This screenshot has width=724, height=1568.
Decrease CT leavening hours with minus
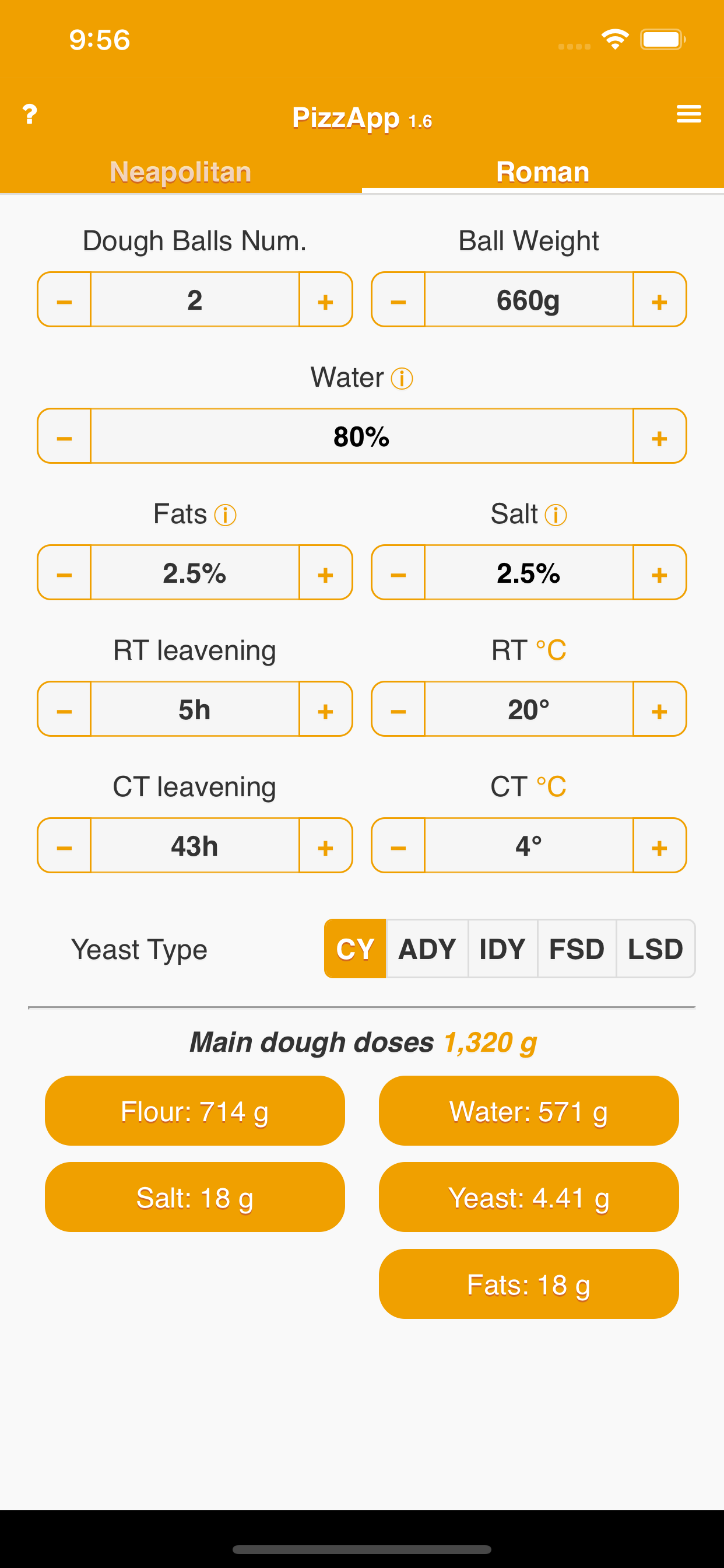[x=65, y=845]
